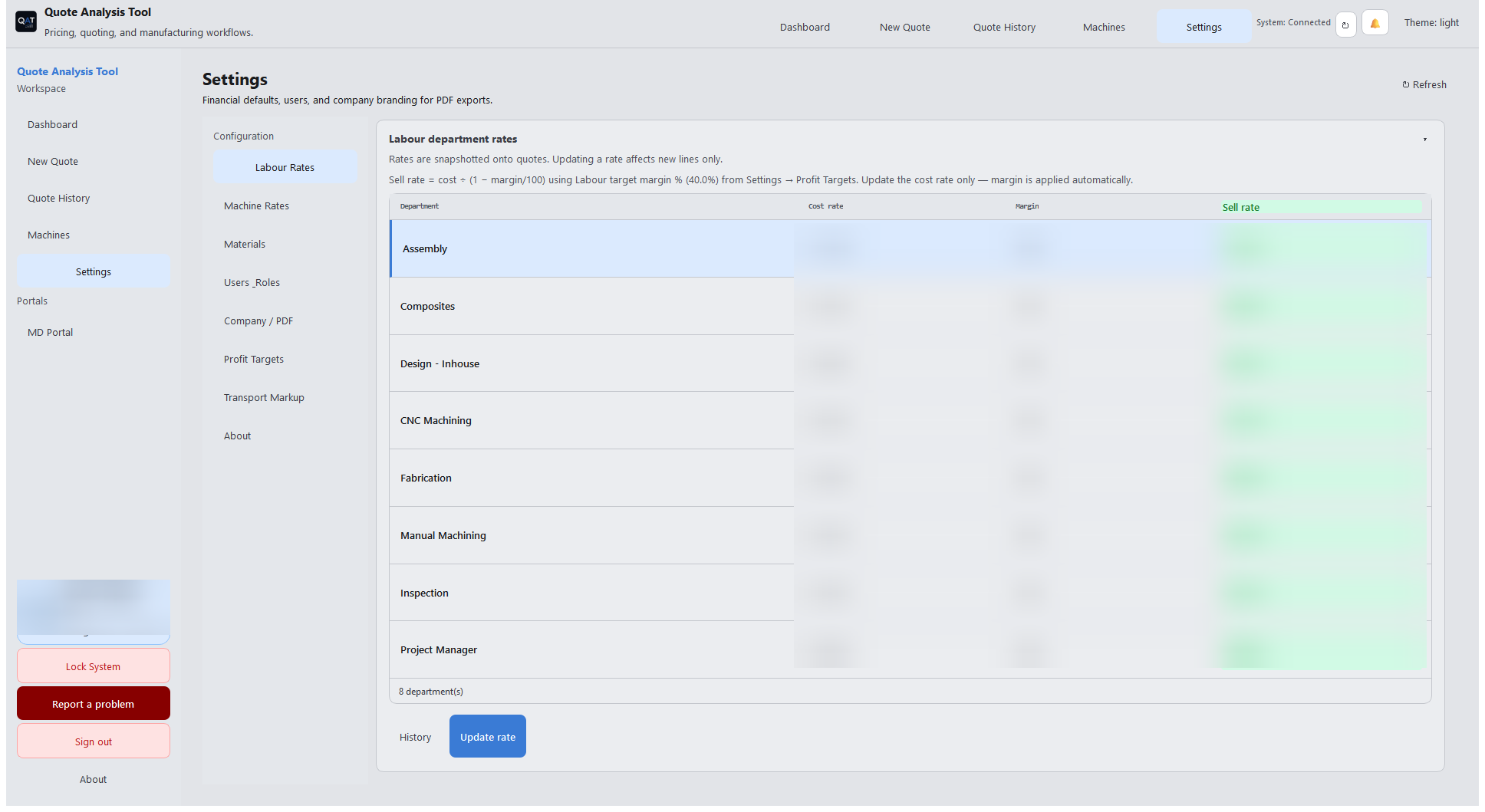Open Transport Markup configuration section

click(285, 398)
